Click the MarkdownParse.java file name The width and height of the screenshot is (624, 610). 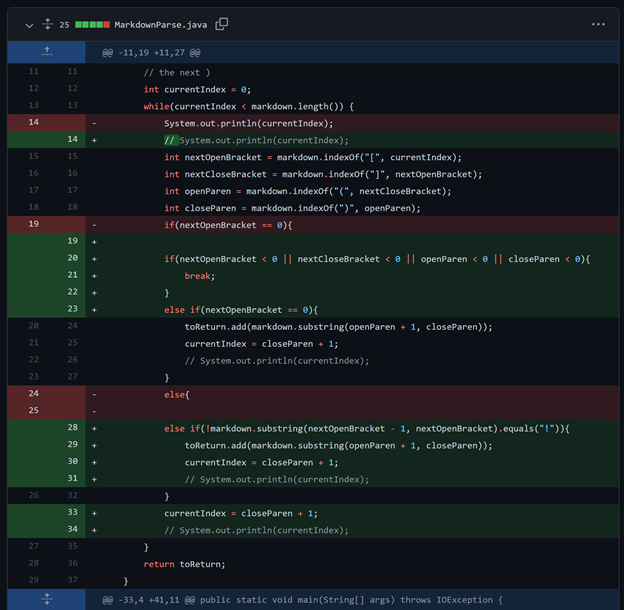[x=161, y=25]
